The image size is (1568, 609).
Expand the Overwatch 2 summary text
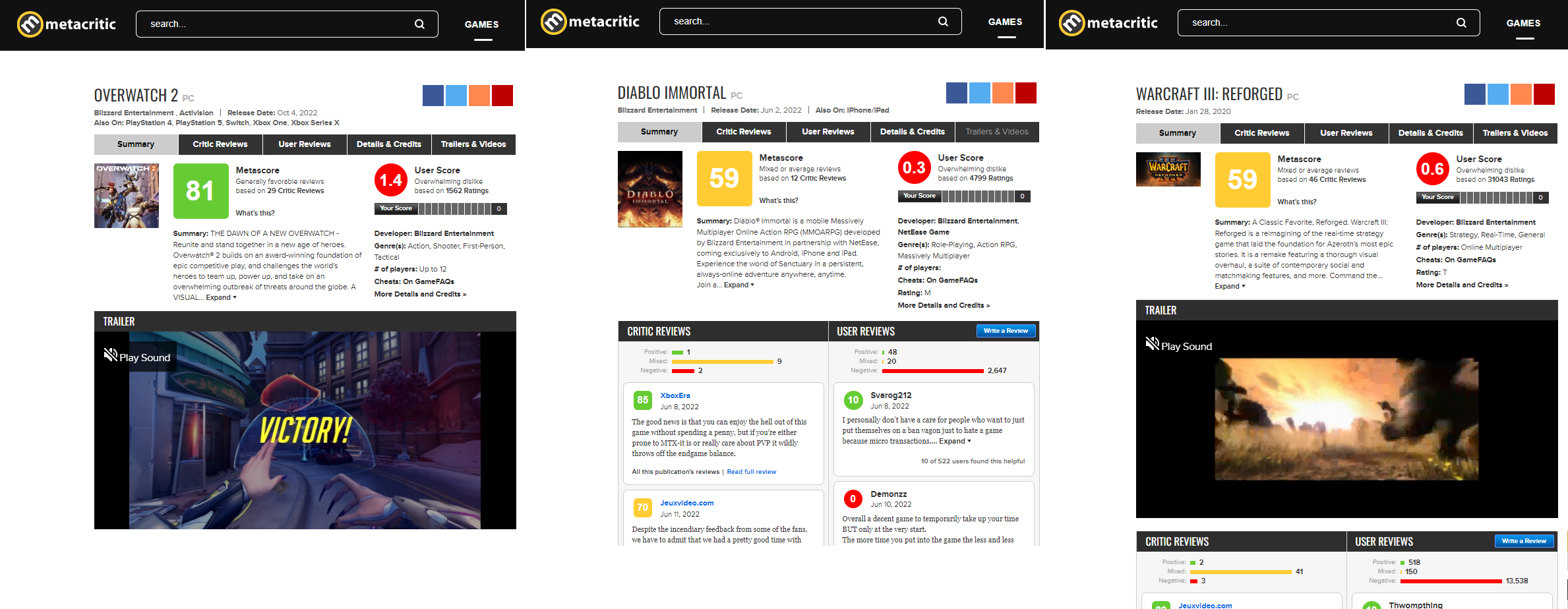[221, 298]
